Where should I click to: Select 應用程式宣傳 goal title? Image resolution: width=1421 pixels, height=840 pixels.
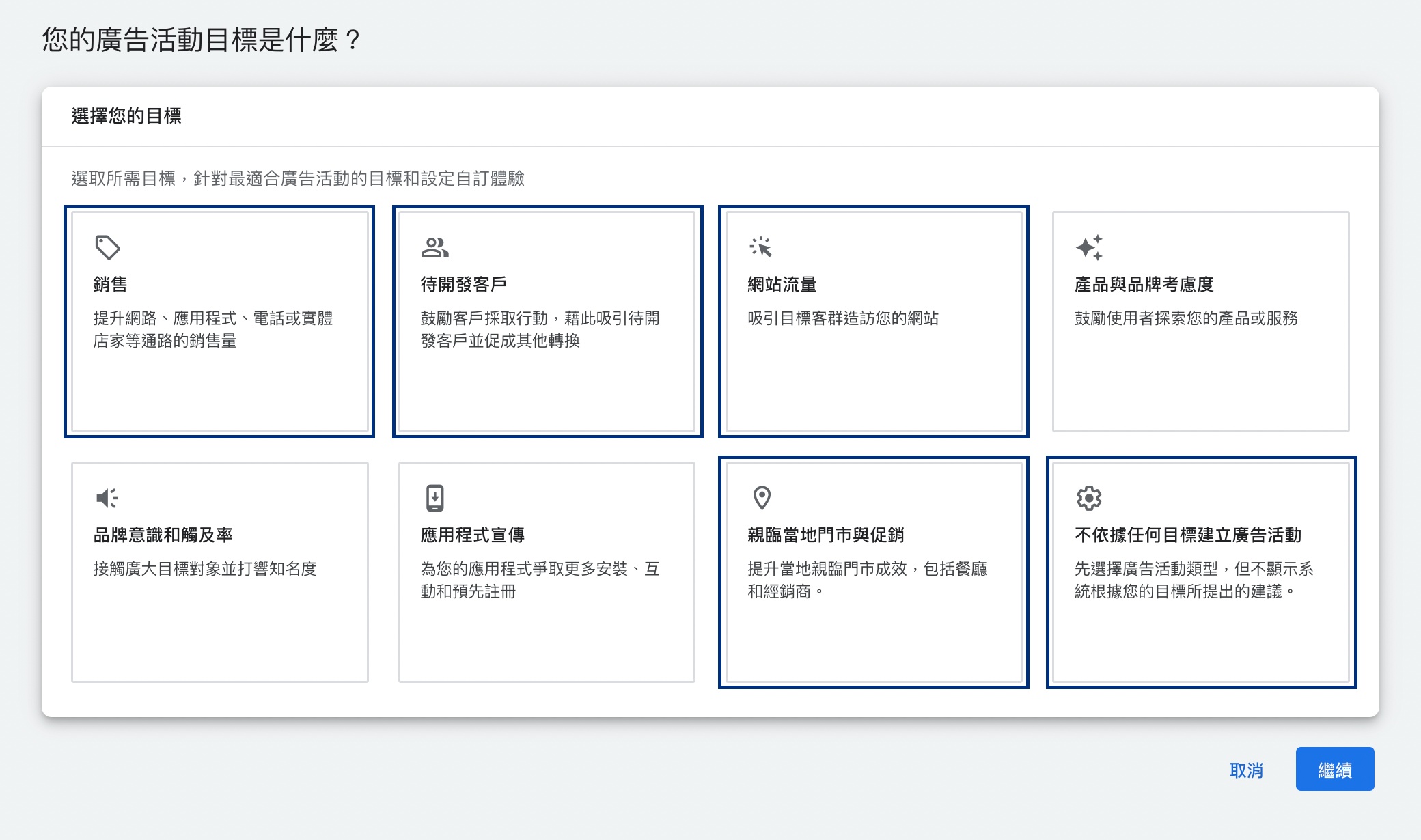pos(473,535)
